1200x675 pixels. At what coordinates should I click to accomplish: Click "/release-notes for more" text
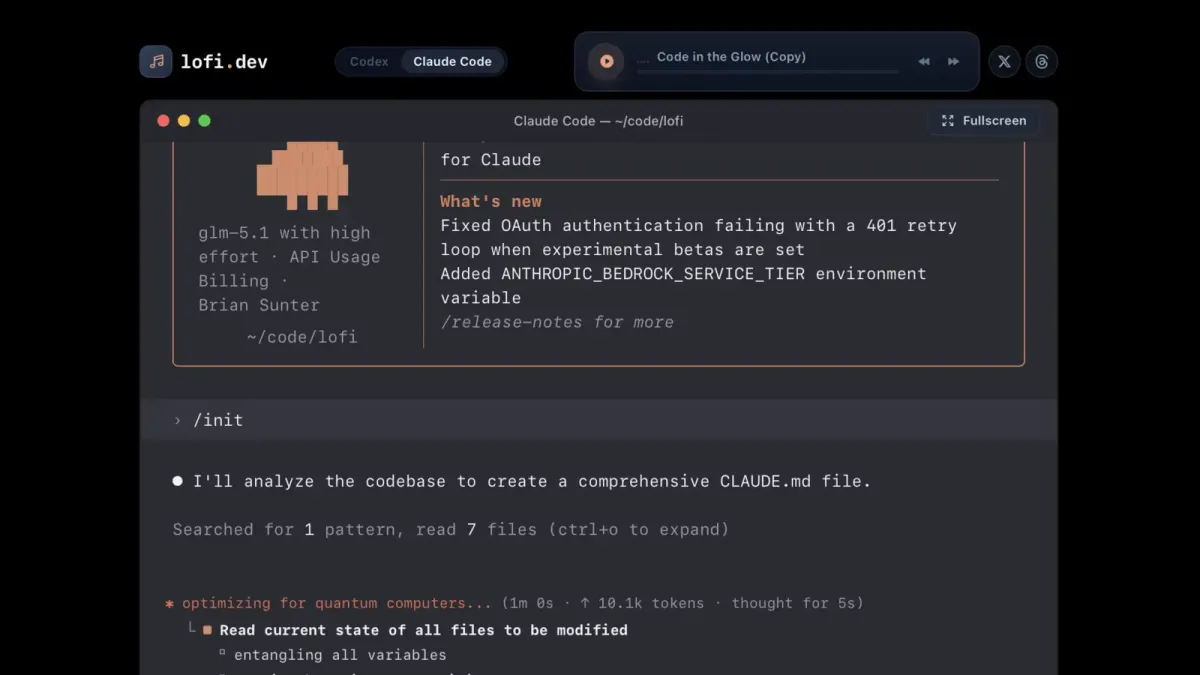pyautogui.click(x=557, y=322)
